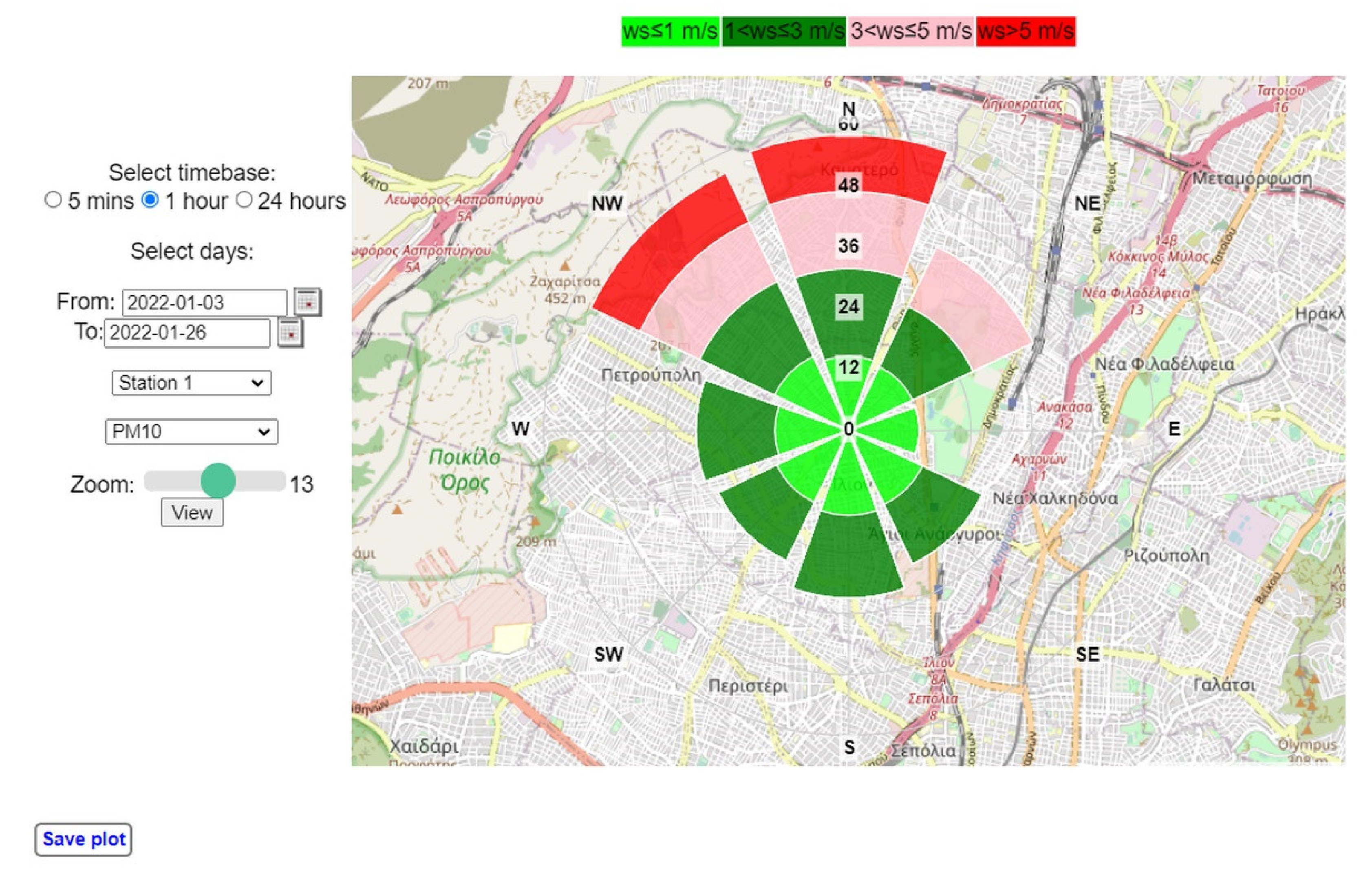Screen dimensions: 1372x873
Task: Expand the Station 1 dropdown
Action: tap(192, 383)
